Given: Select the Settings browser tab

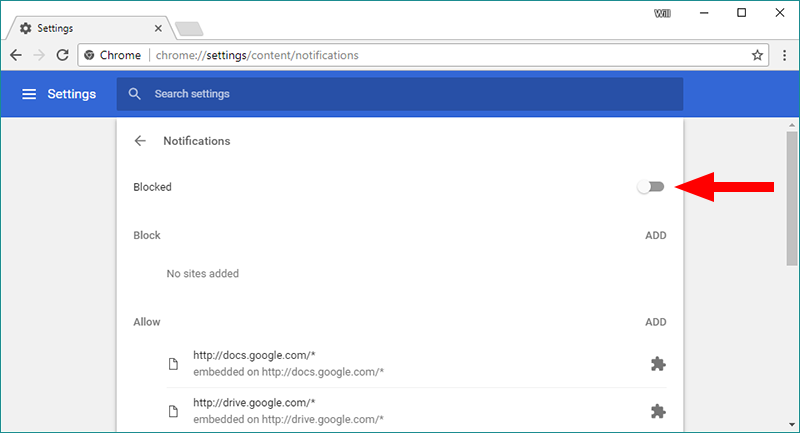Looking at the screenshot, I should tap(90, 28).
